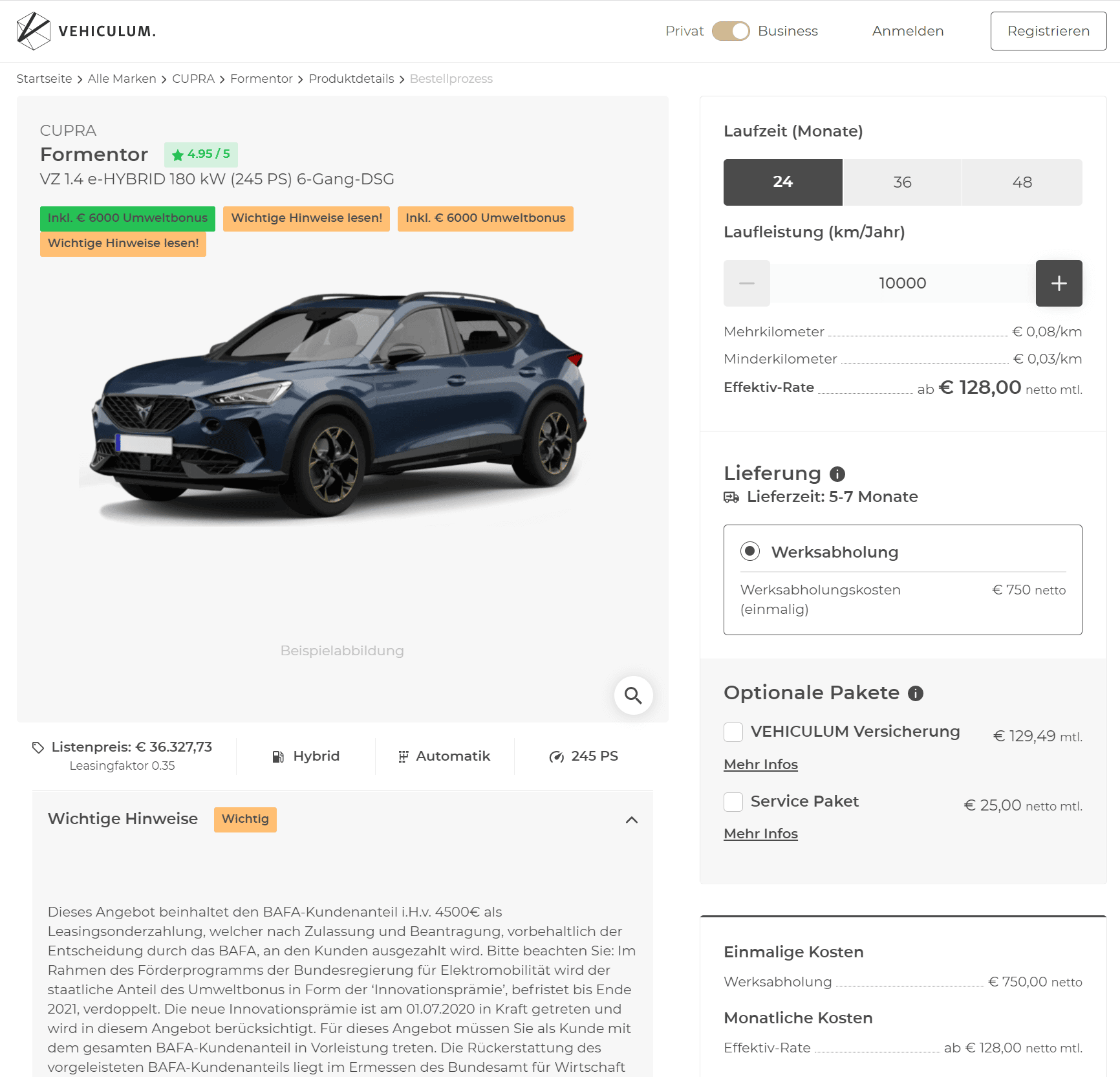Click the Business label in header
This screenshot has height=1077, width=1120.
click(x=788, y=31)
